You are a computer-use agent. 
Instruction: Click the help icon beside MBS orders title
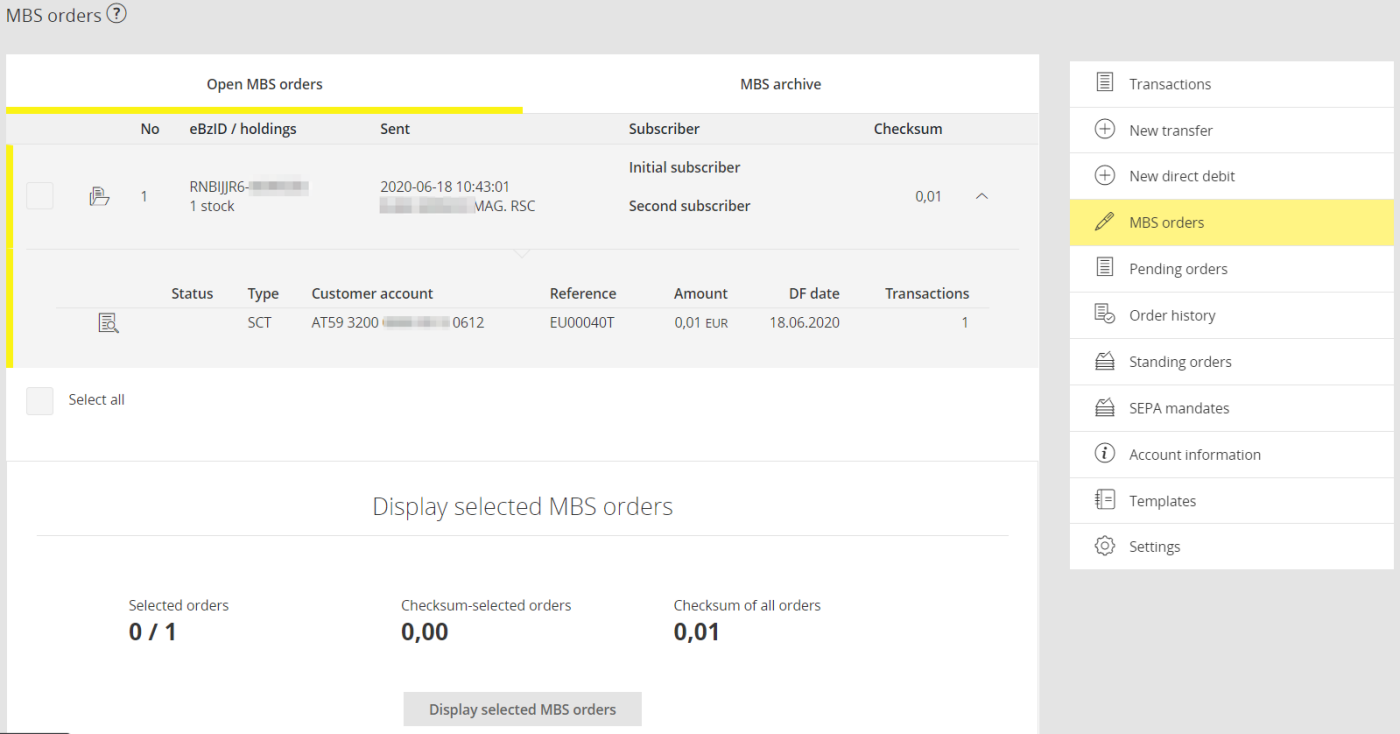[x=117, y=15]
